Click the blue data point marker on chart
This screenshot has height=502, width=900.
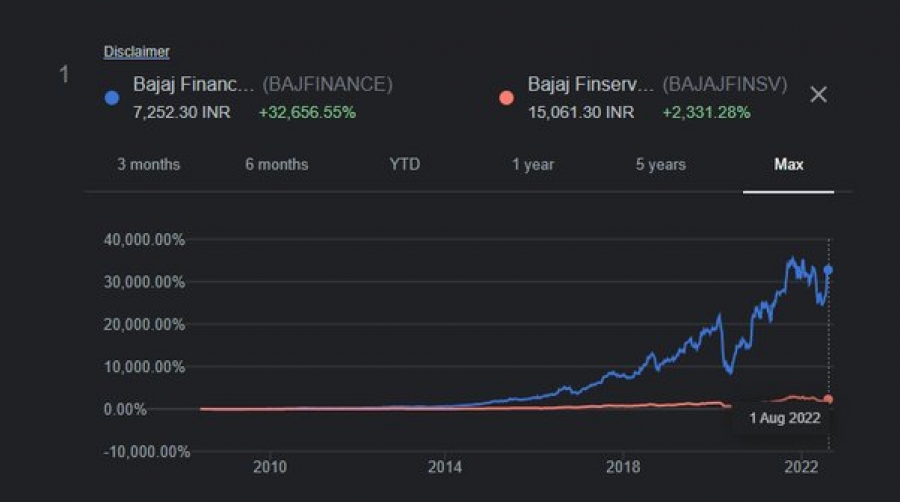pyautogui.click(x=828, y=270)
